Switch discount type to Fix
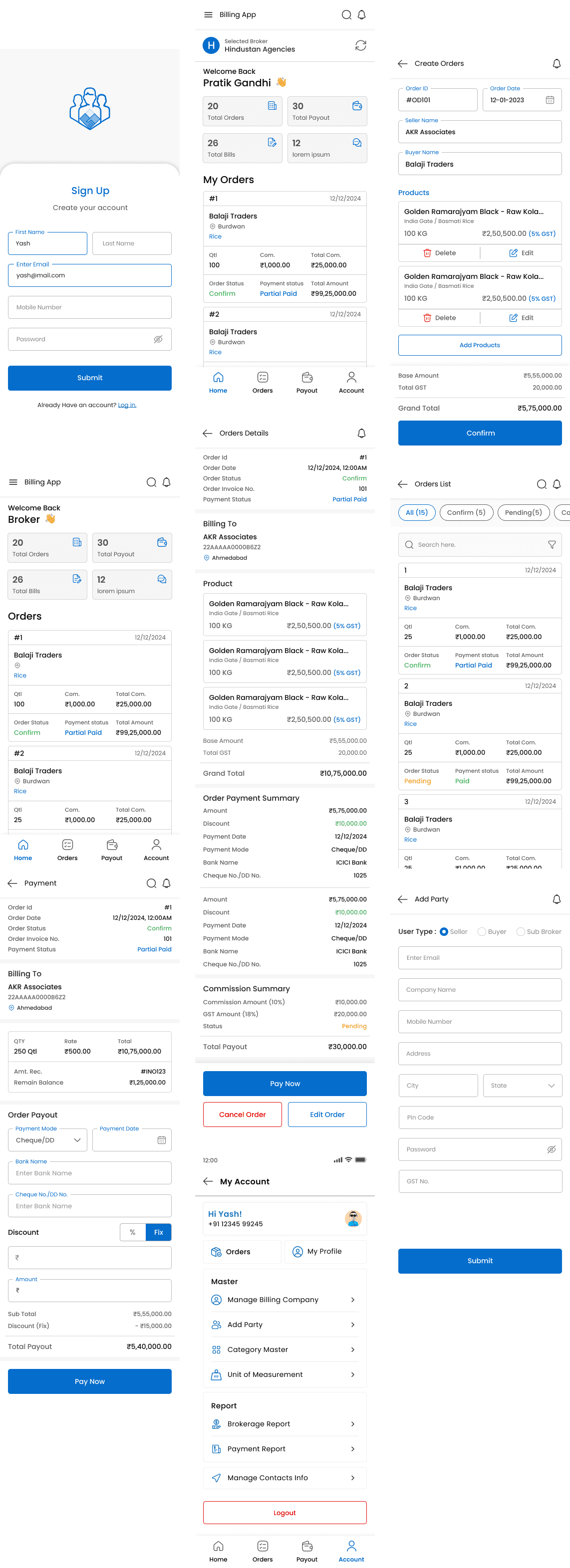Screen dimensions: 570x1568 (159, 1233)
